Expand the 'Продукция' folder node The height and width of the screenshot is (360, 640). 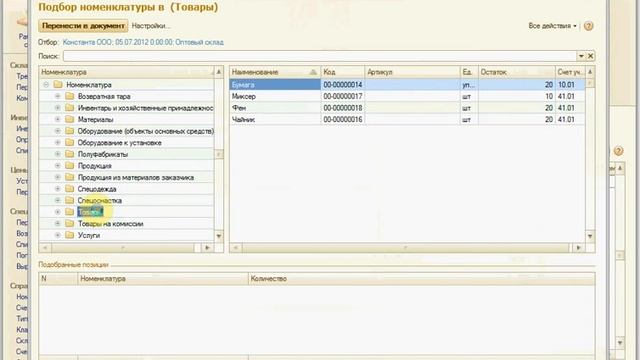(x=58, y=166)
